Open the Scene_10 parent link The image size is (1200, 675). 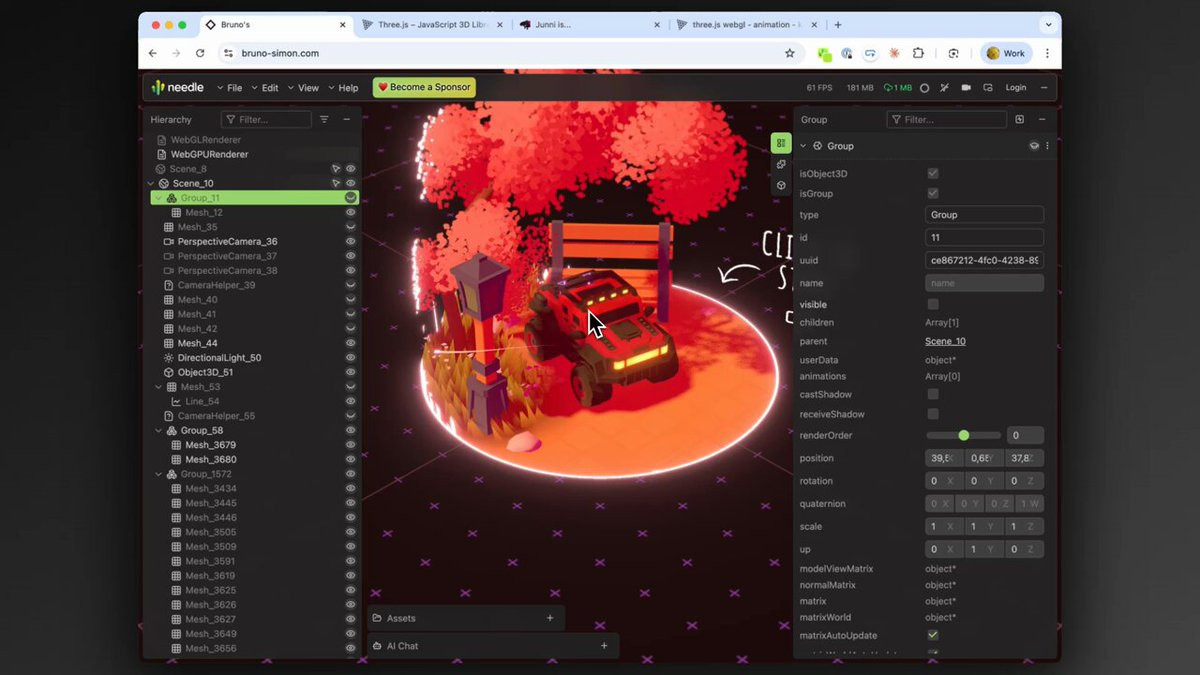945,342
